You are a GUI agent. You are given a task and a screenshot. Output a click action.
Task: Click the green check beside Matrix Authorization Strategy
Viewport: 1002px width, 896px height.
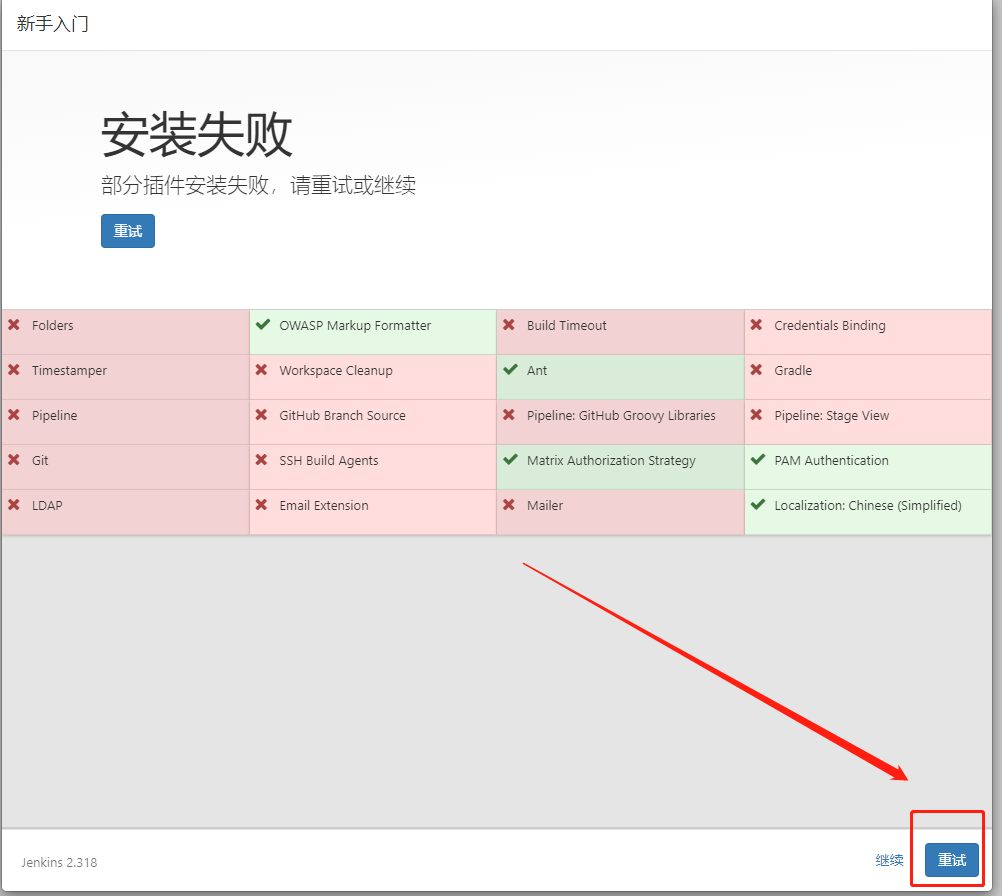click(510, 460)
